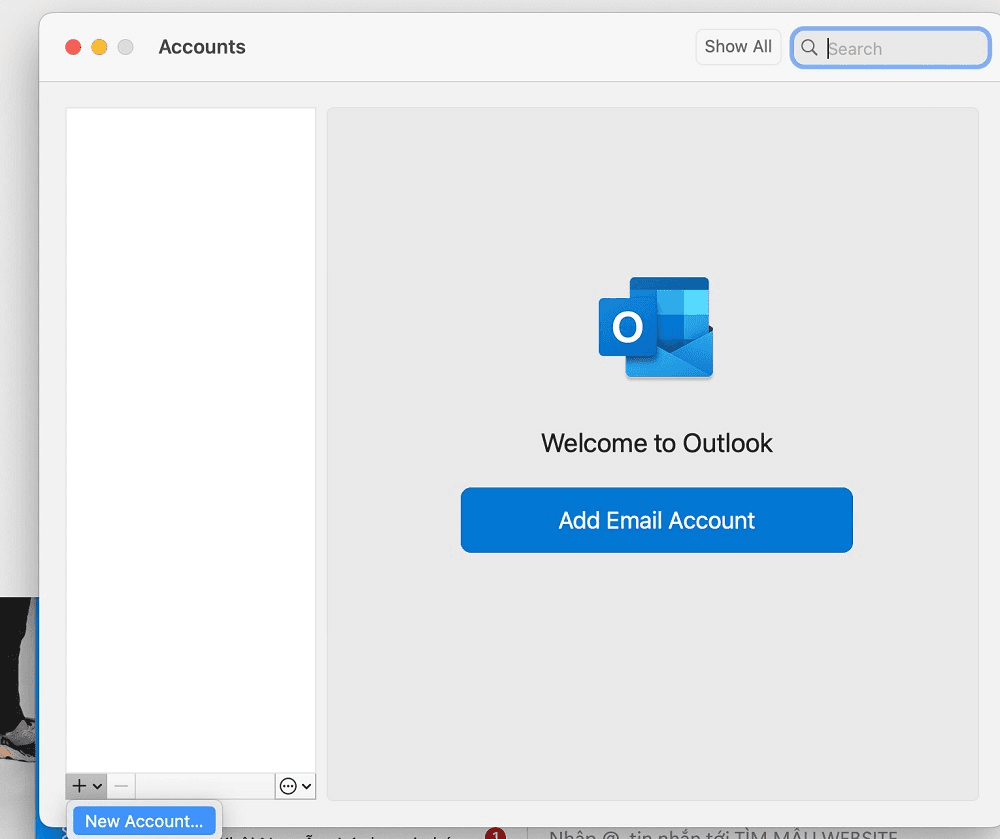Click the Show All button
This screenshot has width=1000, height=839.
(x=738, y=47)
